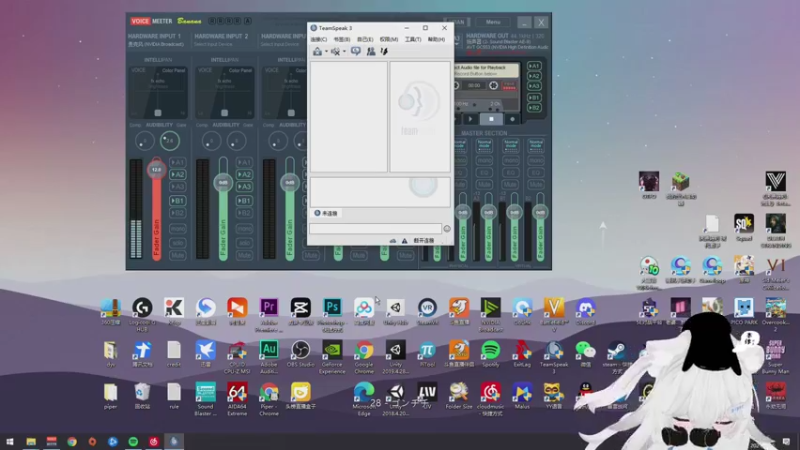Click Gate knob on Voicemeeter Hardware Input 1
Screen dimensions: 800x450
170,141
